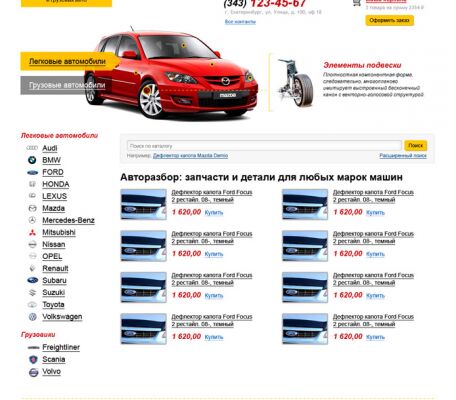Click the yellow Поиск button
456x400 pixels.
415,146
